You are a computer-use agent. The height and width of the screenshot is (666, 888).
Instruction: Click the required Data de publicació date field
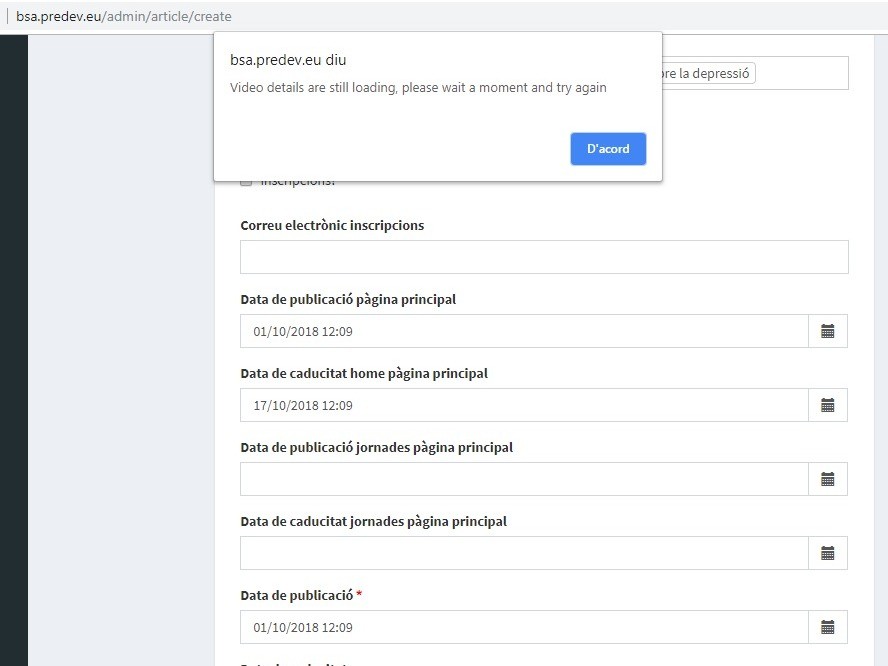tap(524, 627)
